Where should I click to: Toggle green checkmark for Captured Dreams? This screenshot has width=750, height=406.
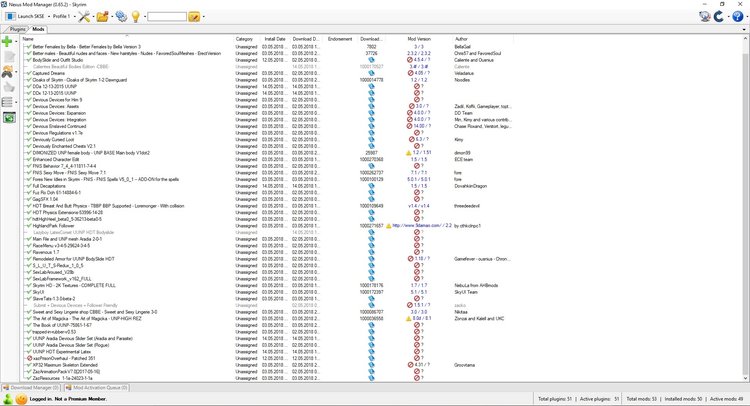[29, 73]
